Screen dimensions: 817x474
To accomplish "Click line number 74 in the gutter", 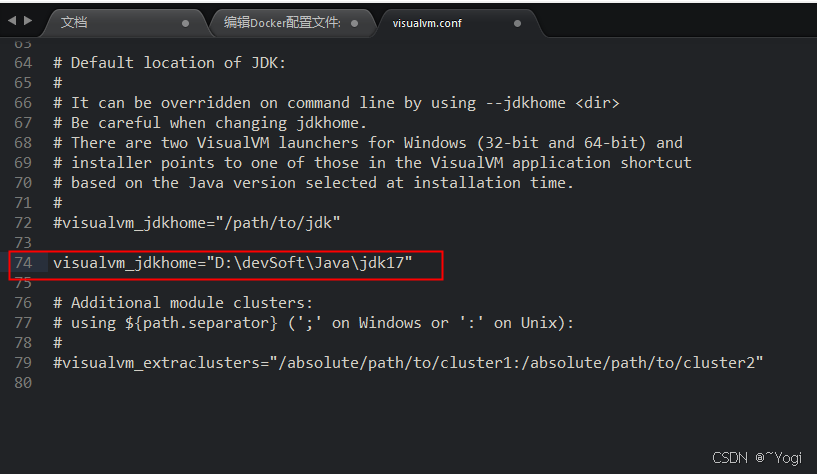I will 23,263.
